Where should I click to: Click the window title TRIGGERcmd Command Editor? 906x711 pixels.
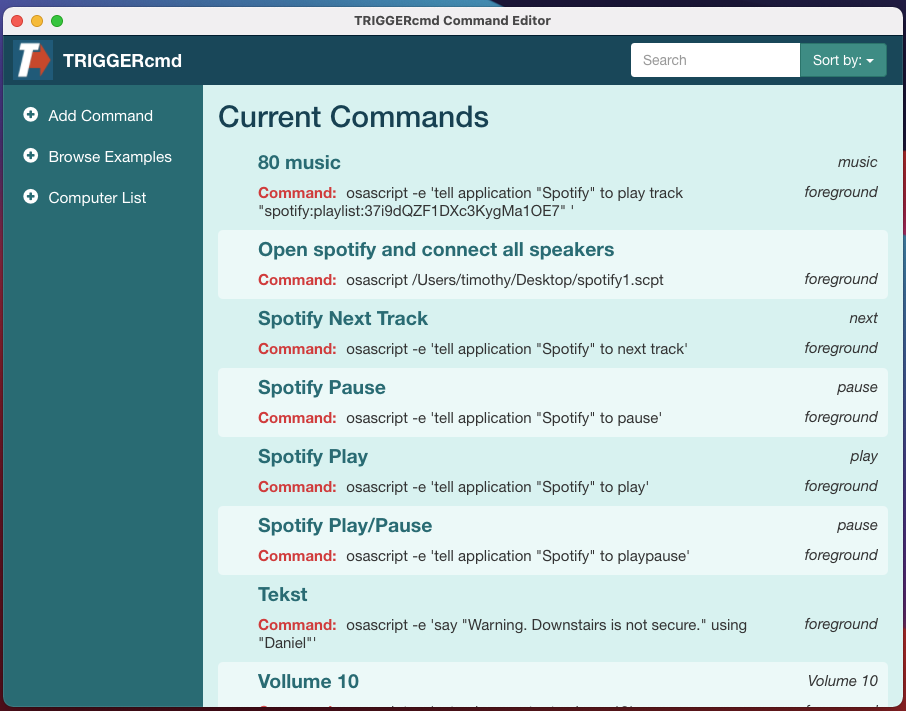coord(452,21)
